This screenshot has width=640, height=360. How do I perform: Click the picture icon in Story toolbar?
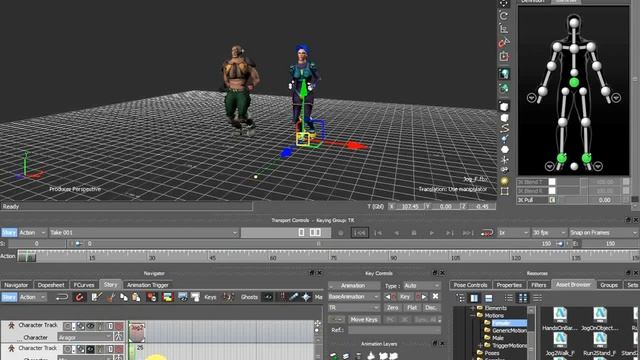pyautogui.click(x=168, y=297)
